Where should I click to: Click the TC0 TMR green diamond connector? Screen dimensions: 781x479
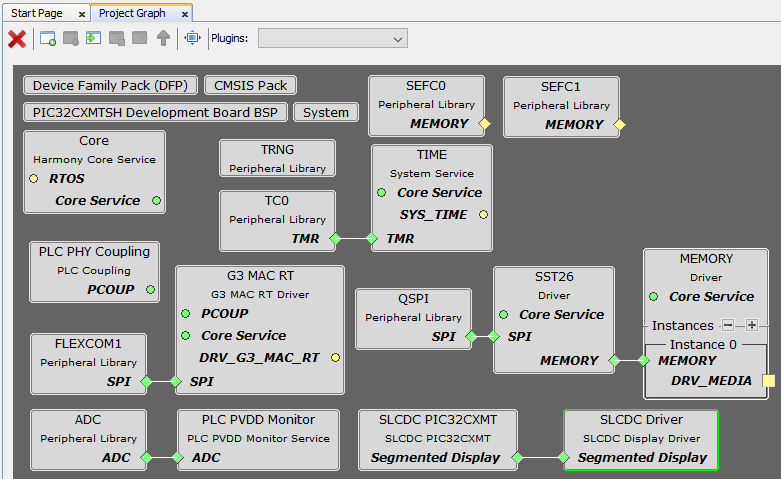[x=335, y=239]
